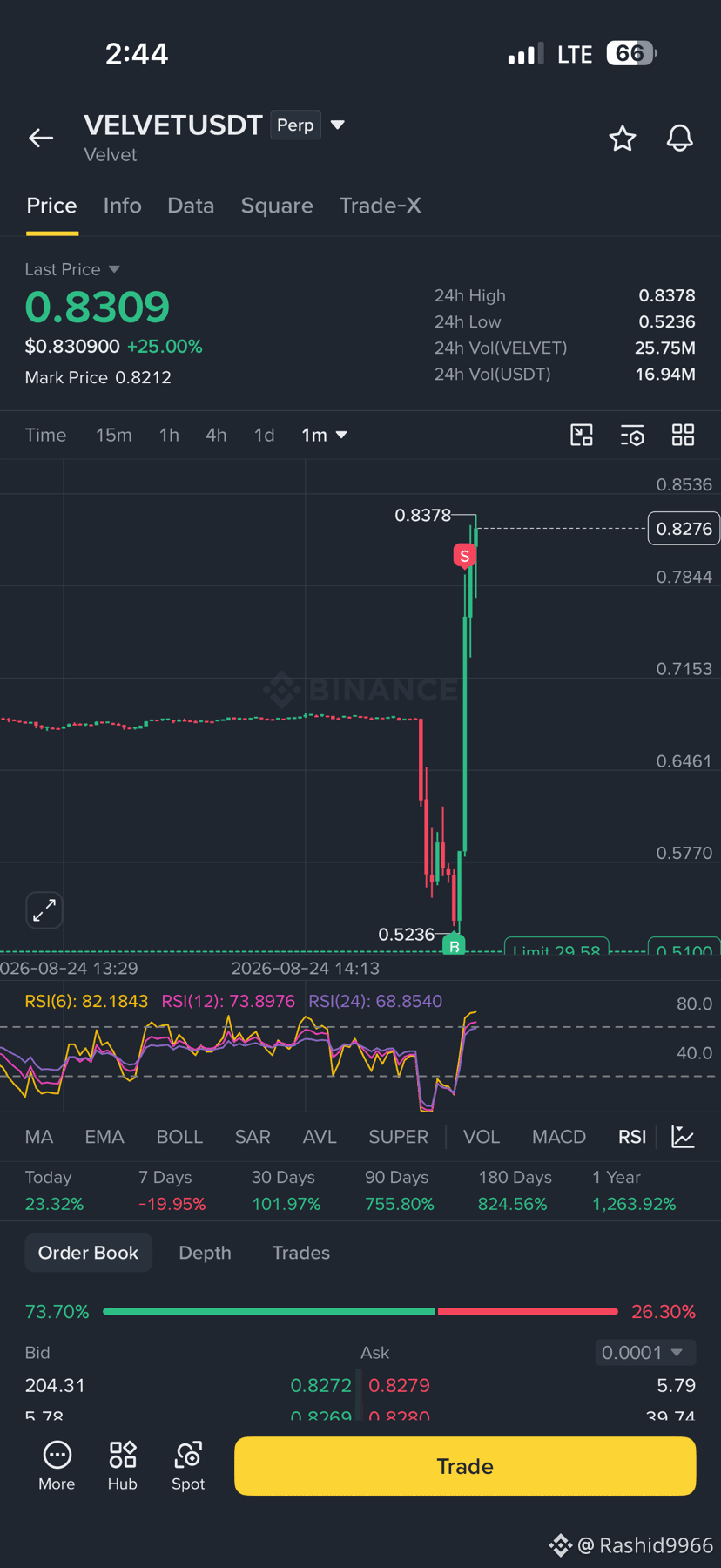Viewport: 721px width, 1568px height.
Task: Switch to the Info tab
Action: [x=122, y=206]
